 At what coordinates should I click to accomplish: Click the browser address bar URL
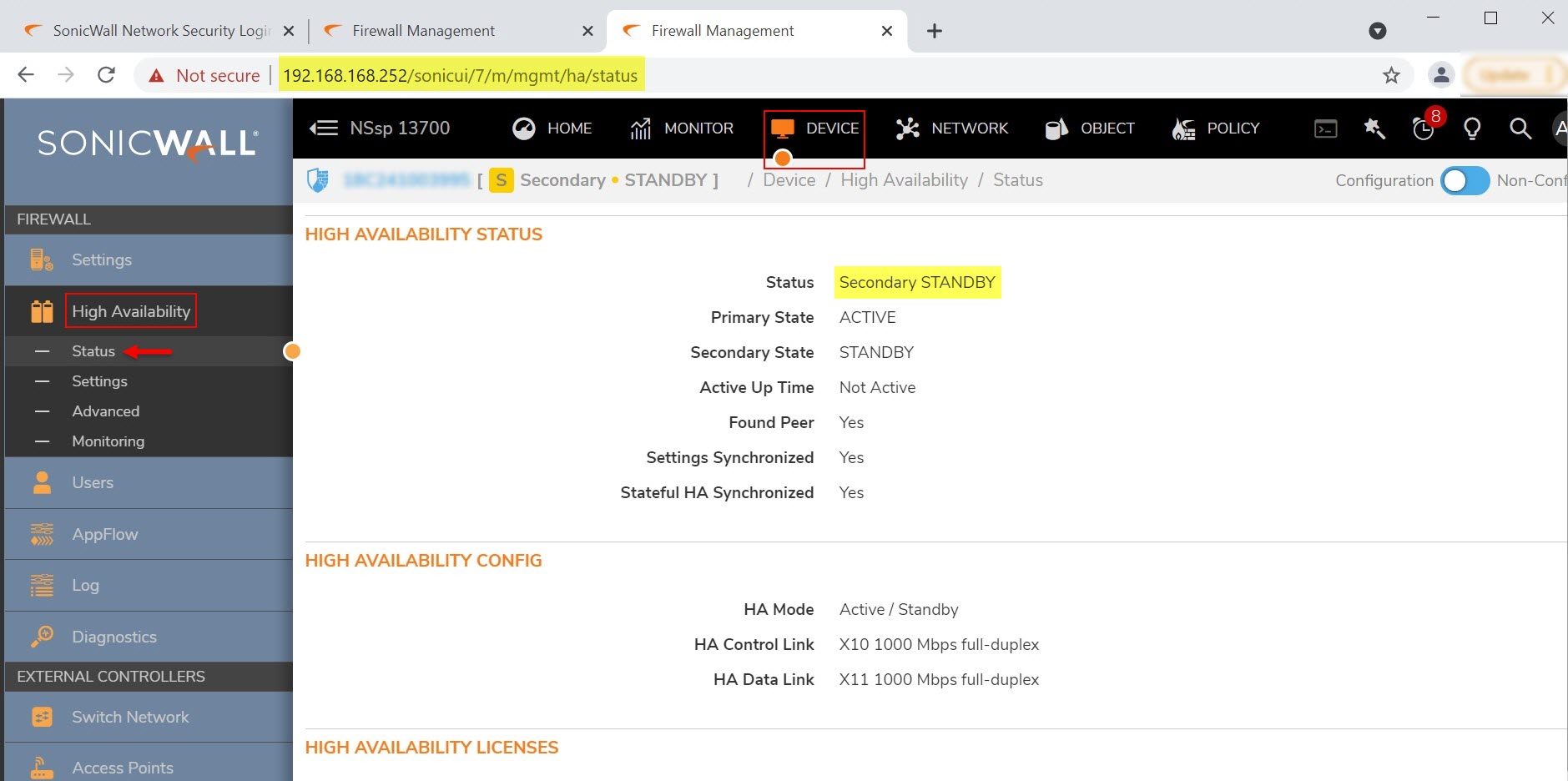tap(460, 76)
